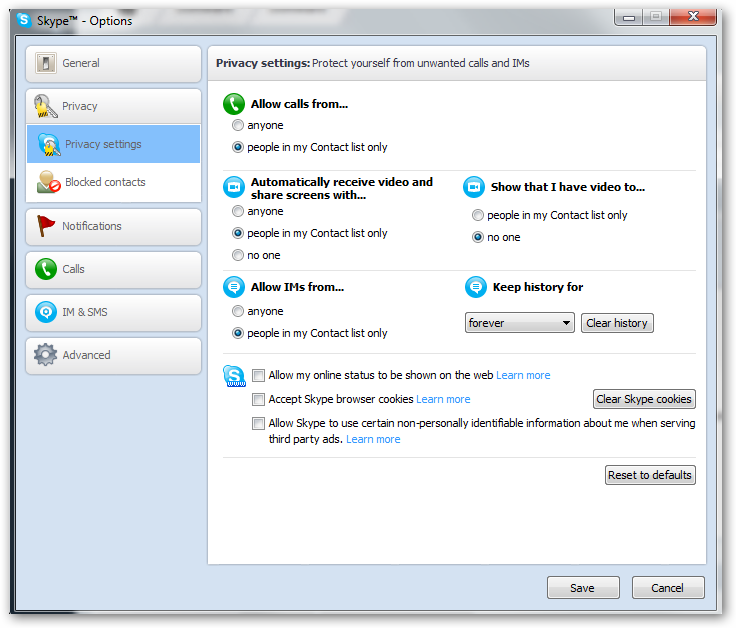
Task: Click video icon beside Automatically receive video
Action: point(234,187)
